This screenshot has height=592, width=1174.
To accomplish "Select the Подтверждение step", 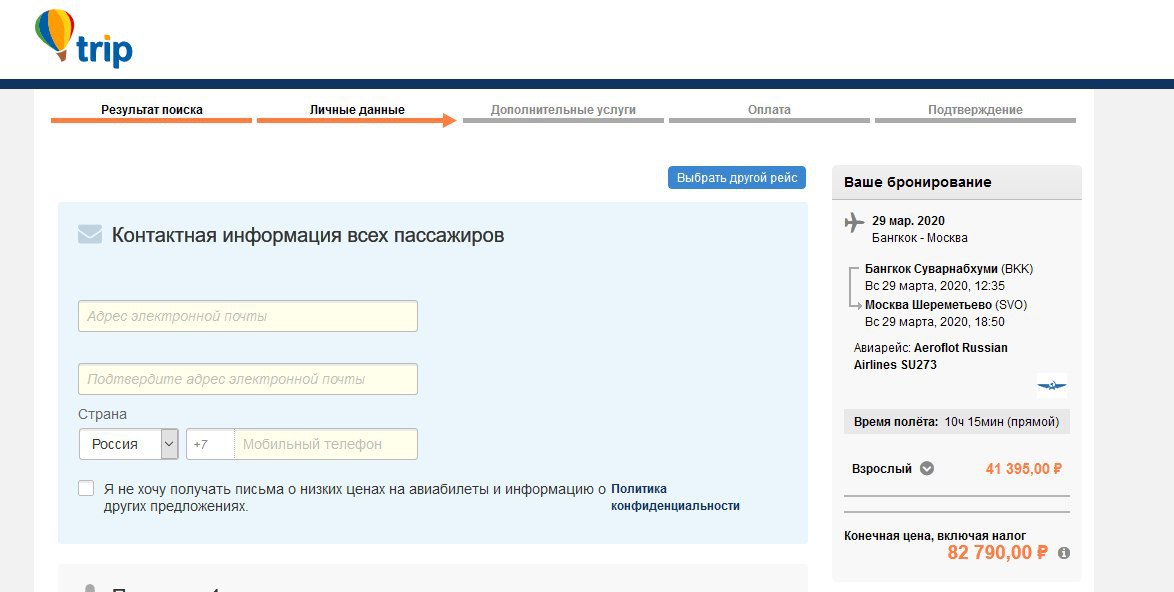I will 975,112.
